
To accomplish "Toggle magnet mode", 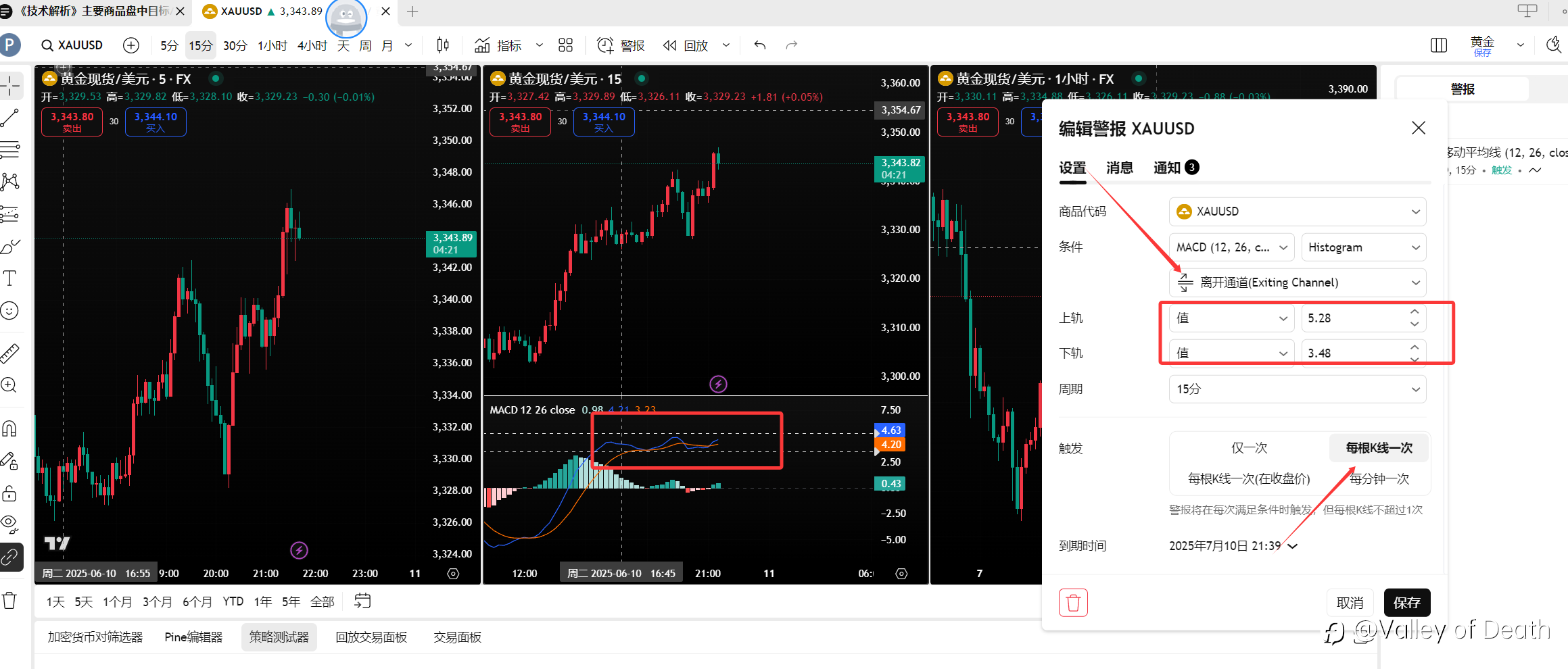I will click(10, 428).
